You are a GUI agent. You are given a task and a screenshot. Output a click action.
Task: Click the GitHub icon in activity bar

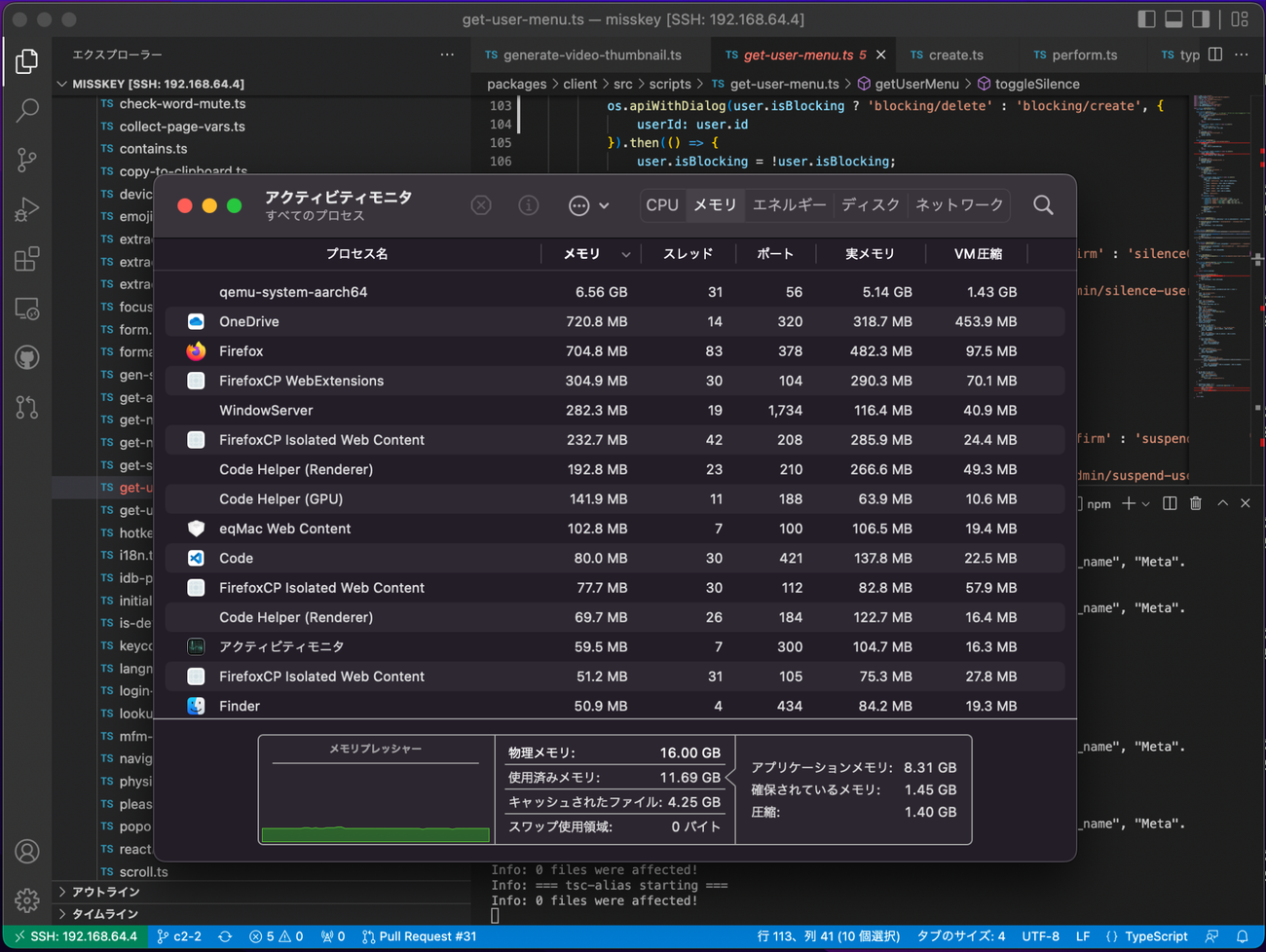27,358
